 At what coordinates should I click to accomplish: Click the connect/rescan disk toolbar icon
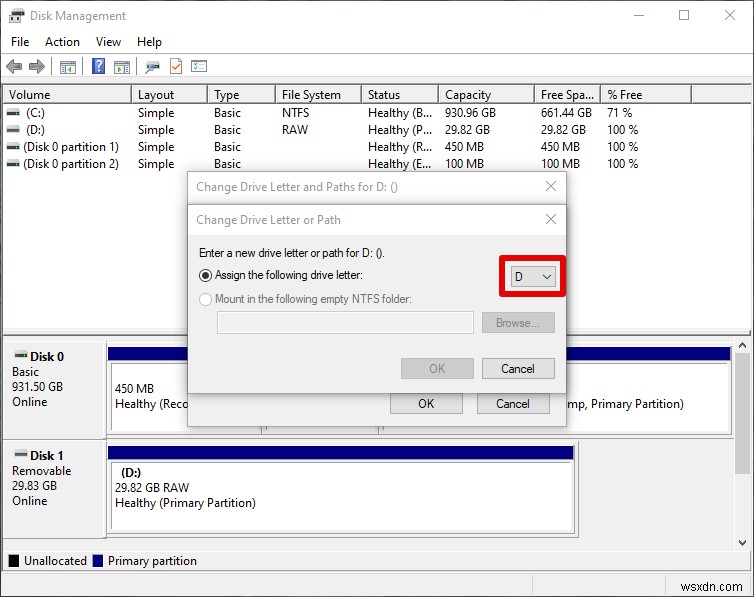tap(152, 66)
